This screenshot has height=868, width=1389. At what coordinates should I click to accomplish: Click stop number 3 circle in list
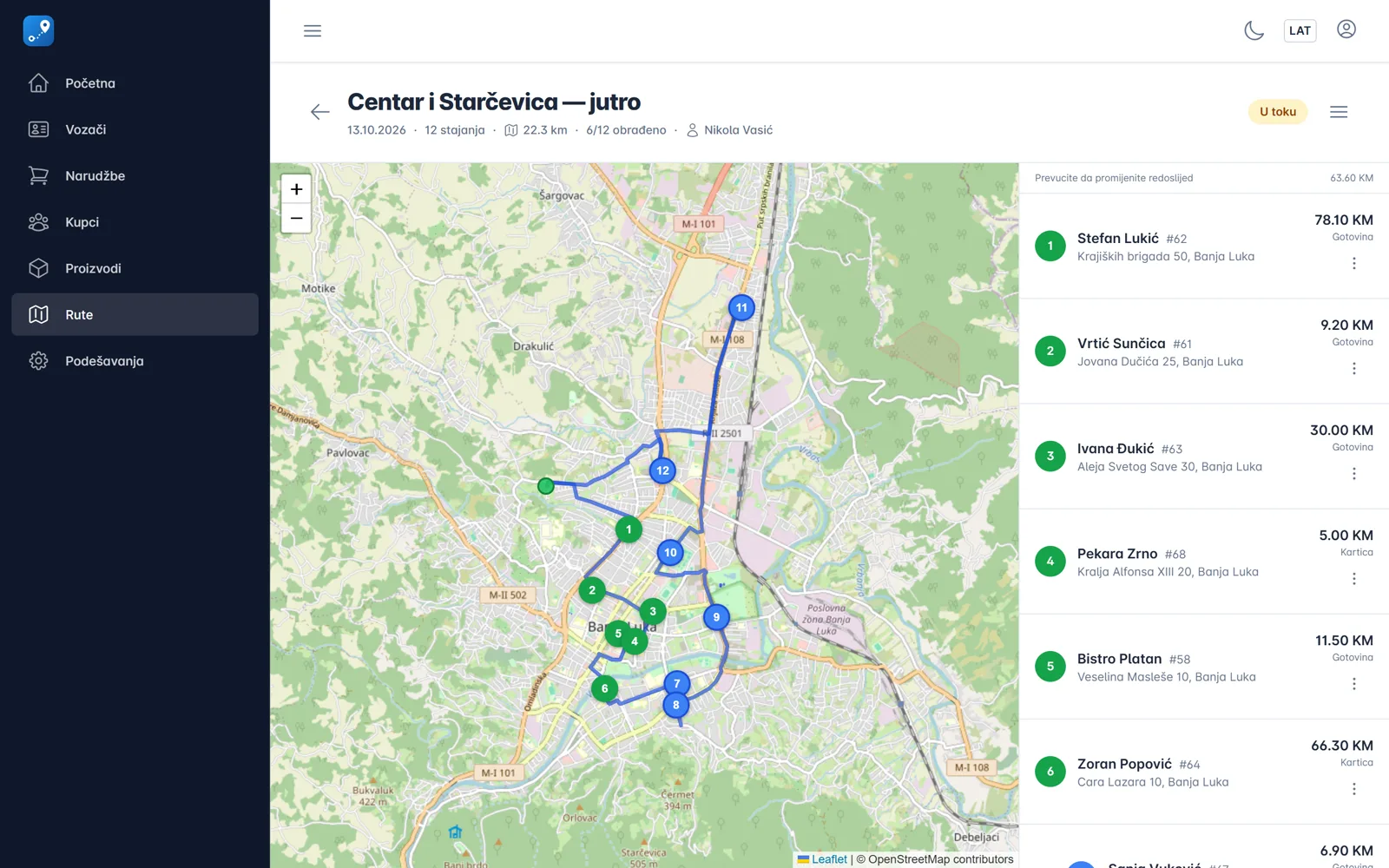click(x=1050, y=456)
